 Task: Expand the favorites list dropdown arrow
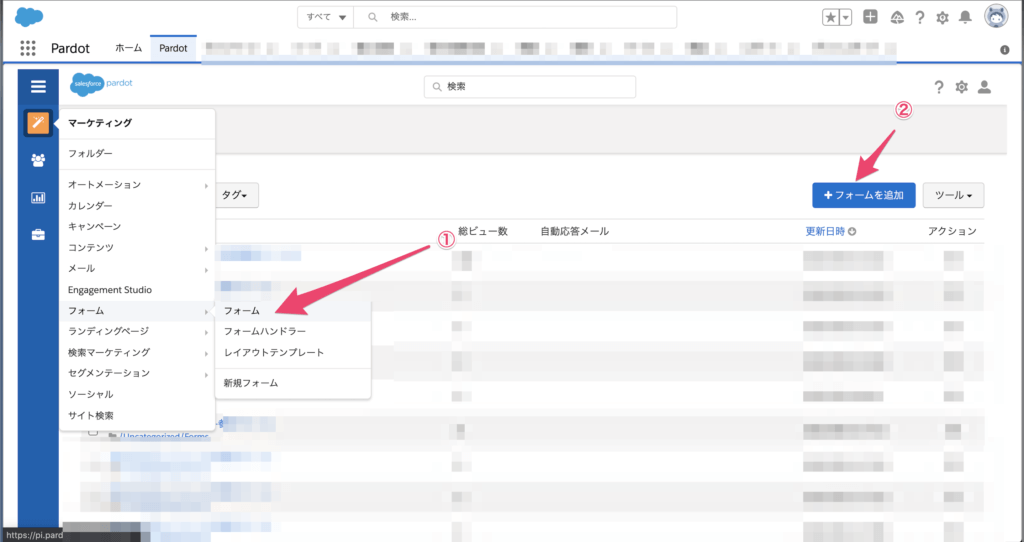846,18
